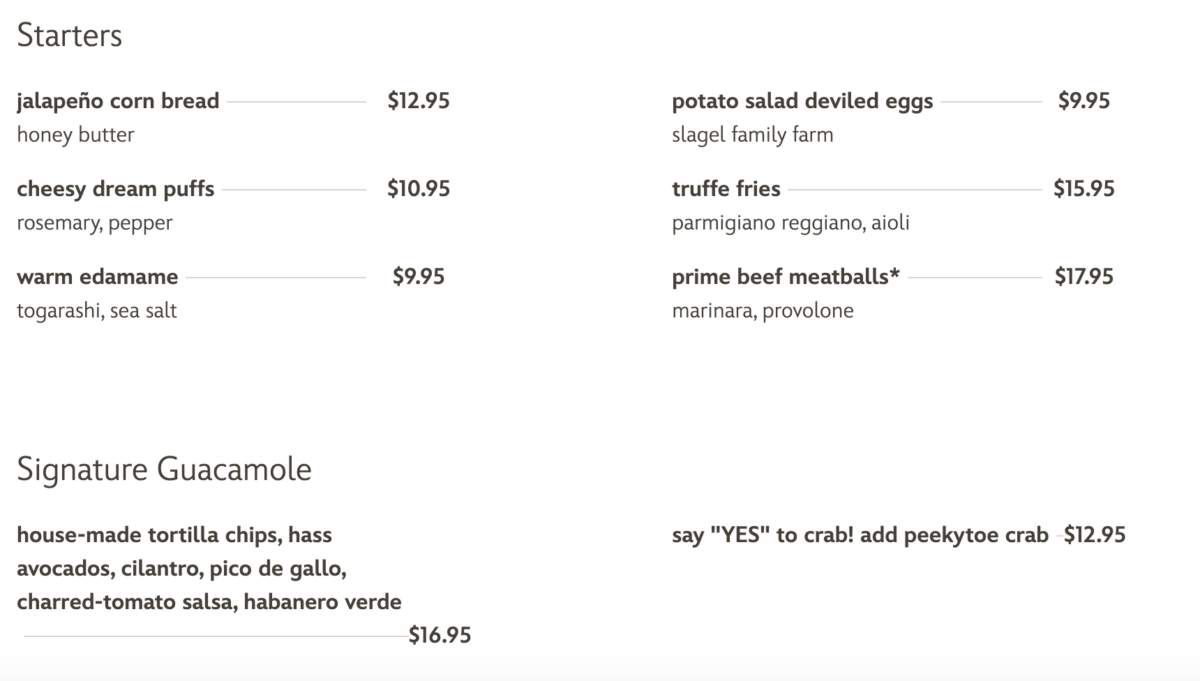
Task: Click the $9.95 deviled eggs price
Action: pyautogui.click(x=1084, y=101)
